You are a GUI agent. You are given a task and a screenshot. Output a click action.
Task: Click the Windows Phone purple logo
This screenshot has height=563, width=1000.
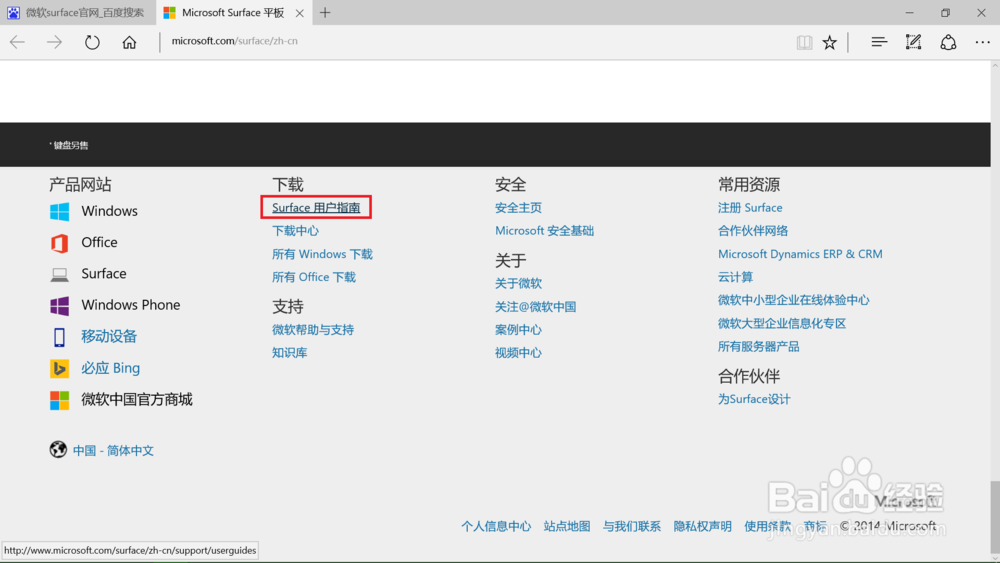(x=59, y=305)
